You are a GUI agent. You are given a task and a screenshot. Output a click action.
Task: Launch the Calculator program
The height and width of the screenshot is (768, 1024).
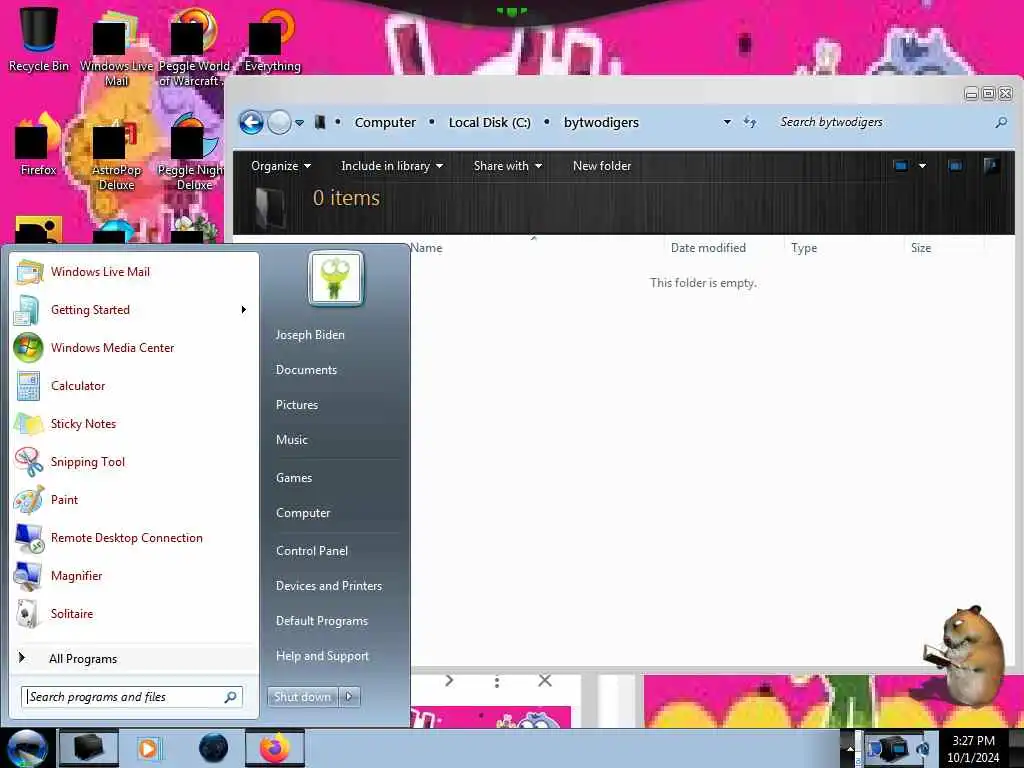(x=134, y=385)
